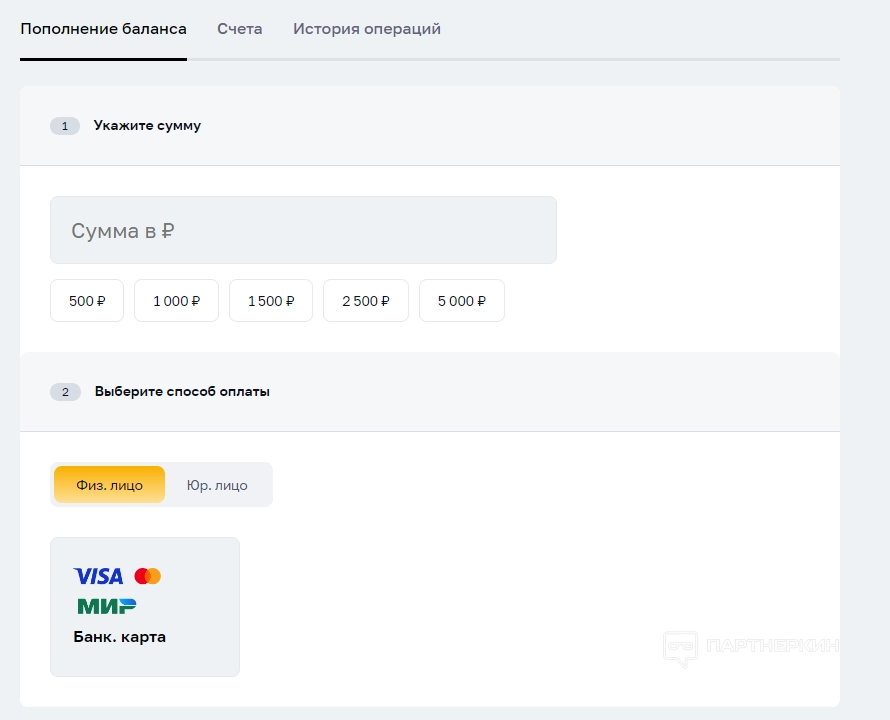The image size is (890, 720).
Task: Click the Выберите способ оплаты section heading
Action: coord(182,392)
